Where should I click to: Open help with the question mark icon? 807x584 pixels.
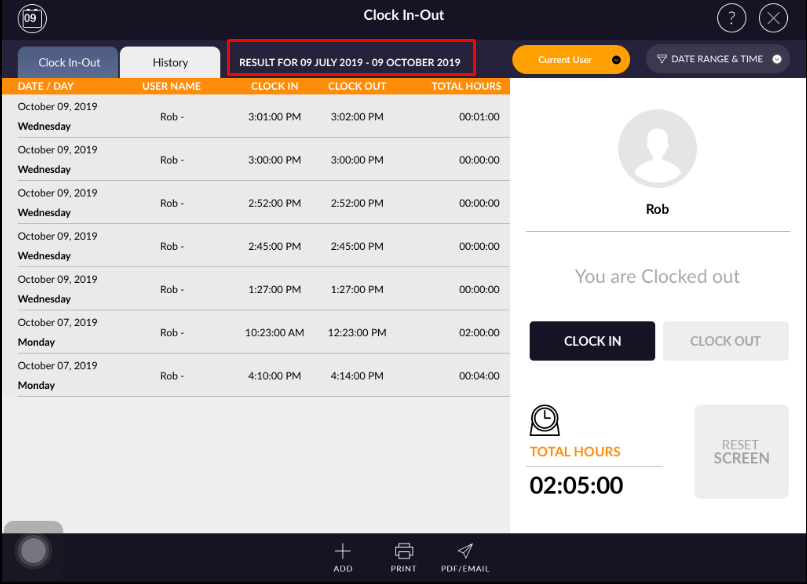pos(732,18)
